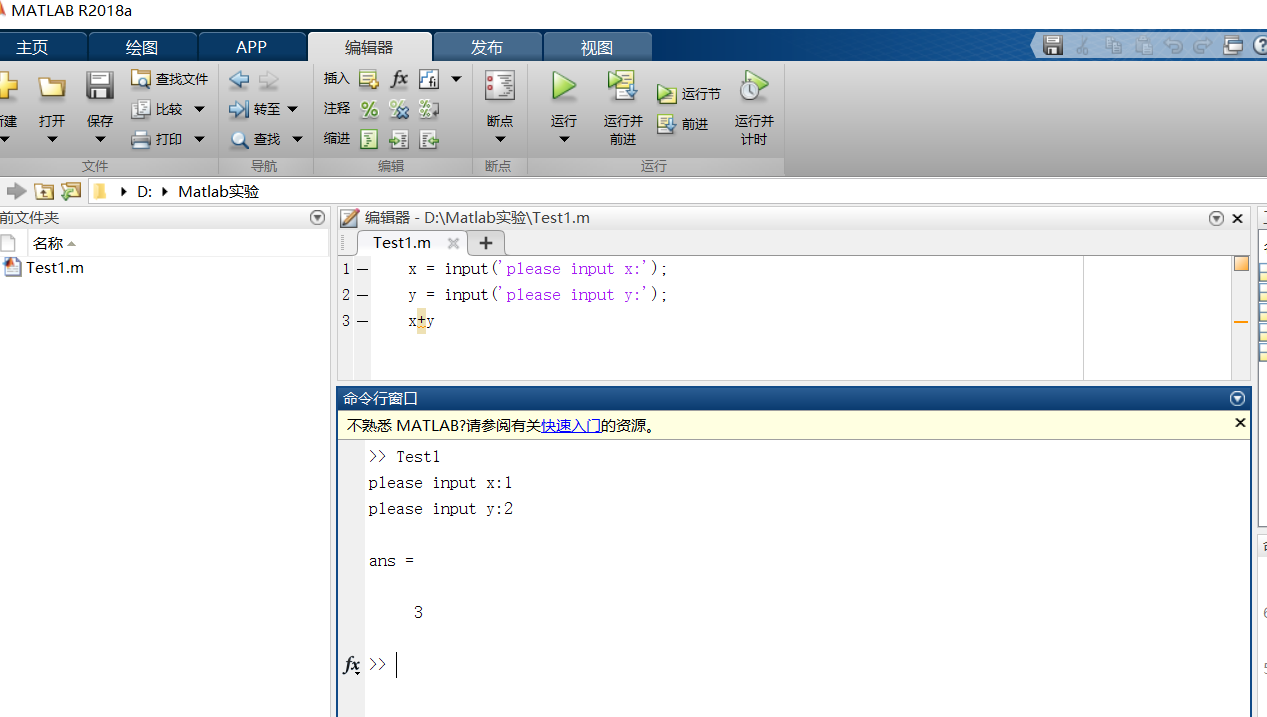Go back with the blue left arrow
1267x717 pixels.
point(239,79)
